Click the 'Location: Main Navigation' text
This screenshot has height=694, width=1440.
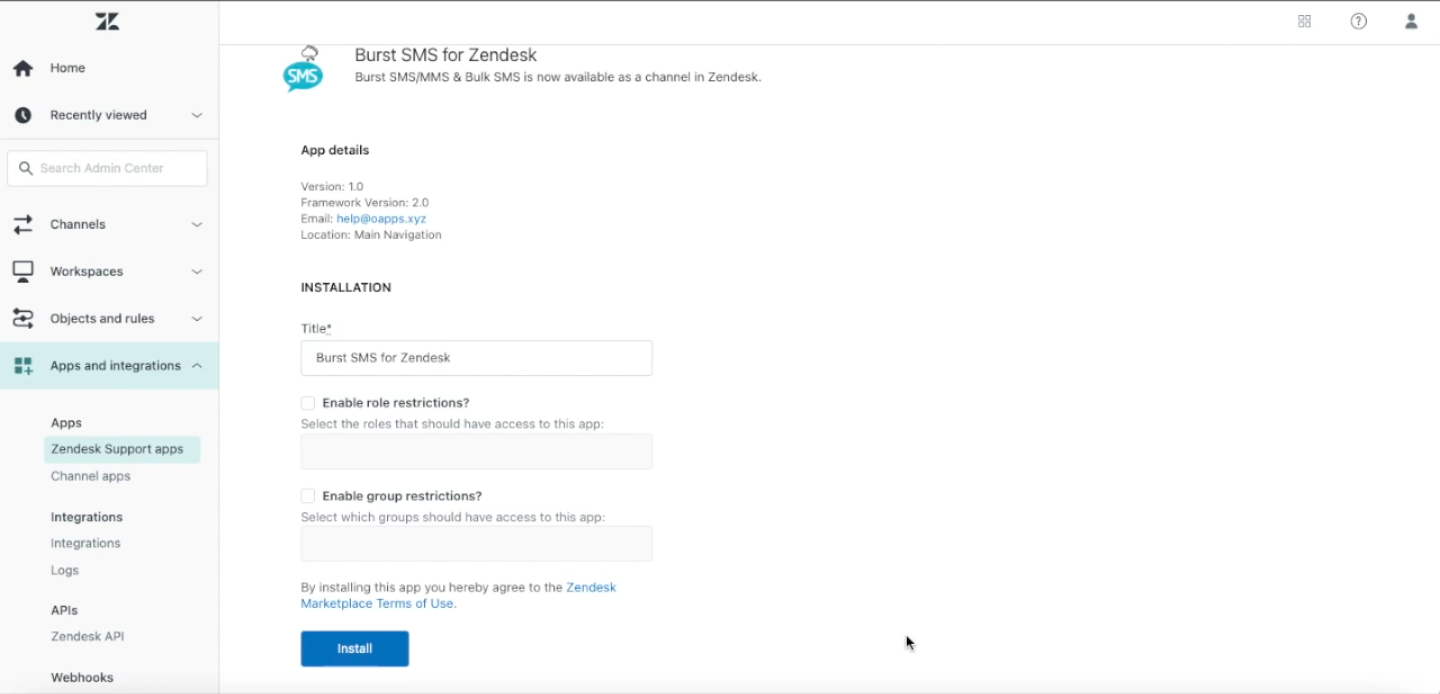(x=371, y=235)
